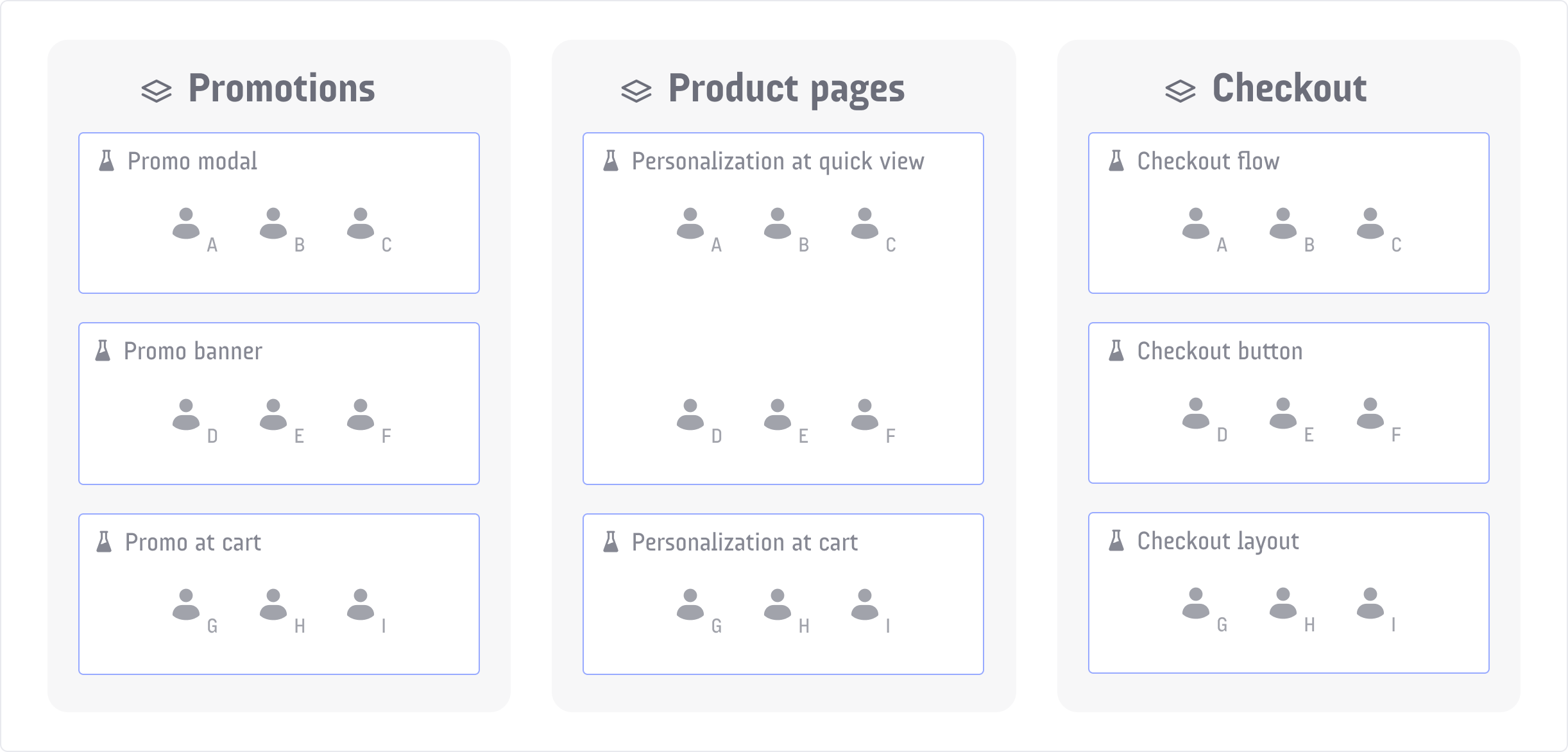Select user E in Promo banner
This screenshot has height=752, width=1568.
click(x=273, y=414)
